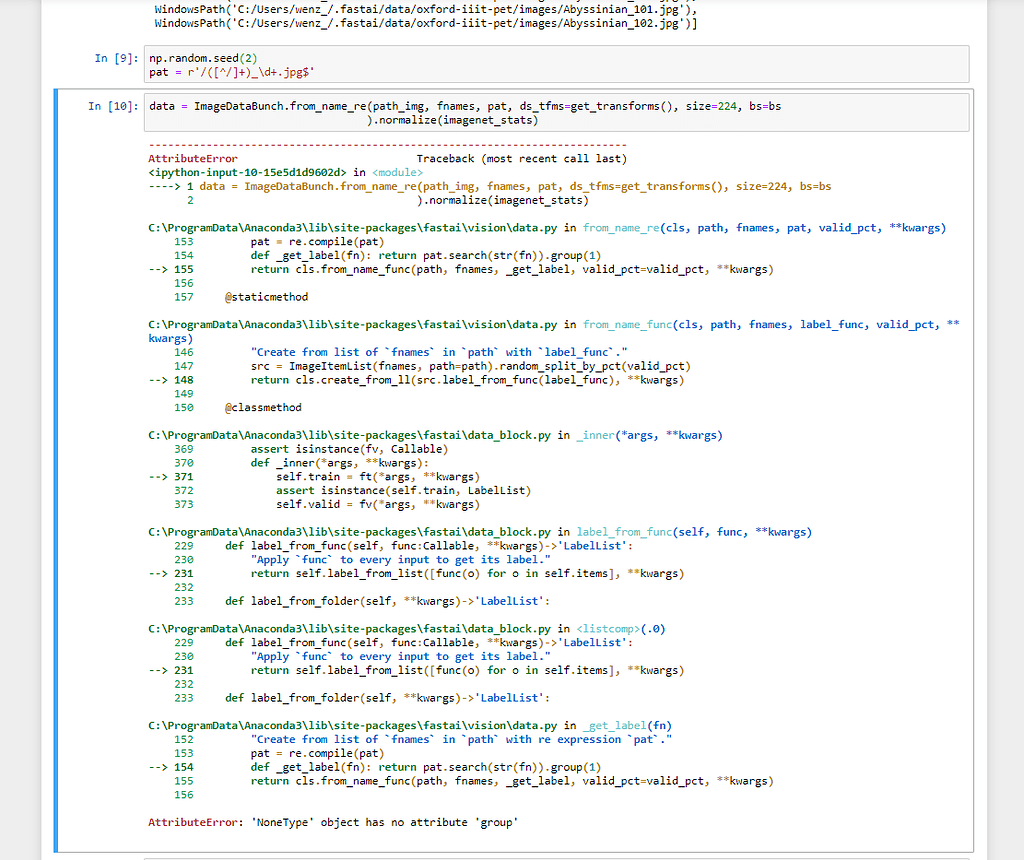Select the In [9] prompt label
1024x860 pixels.
(x=116, y=58)
